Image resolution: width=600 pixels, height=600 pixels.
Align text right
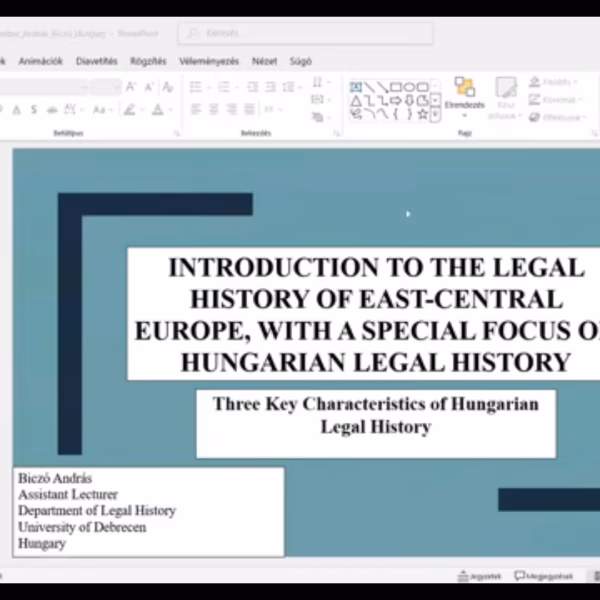click(x=232, y=110)
